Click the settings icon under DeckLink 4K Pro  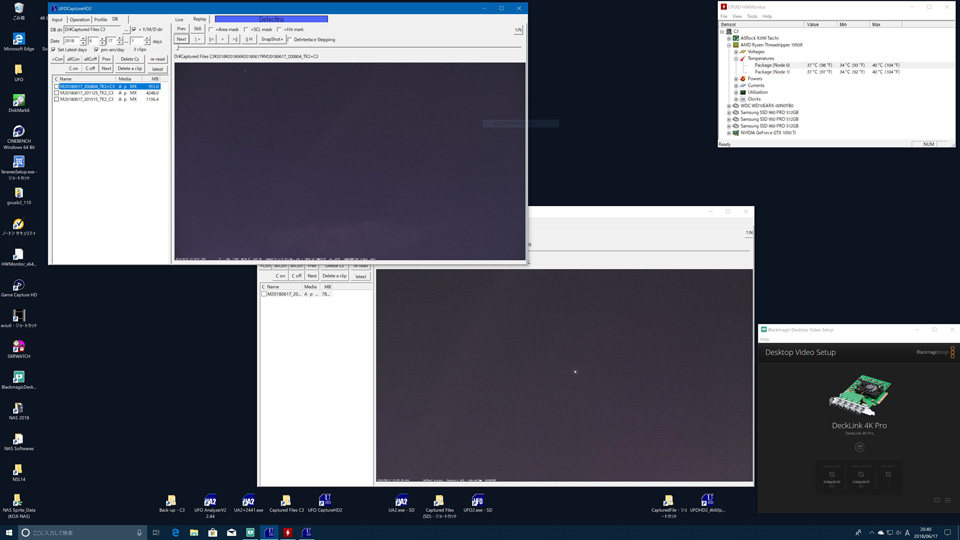tap(860, 447)
